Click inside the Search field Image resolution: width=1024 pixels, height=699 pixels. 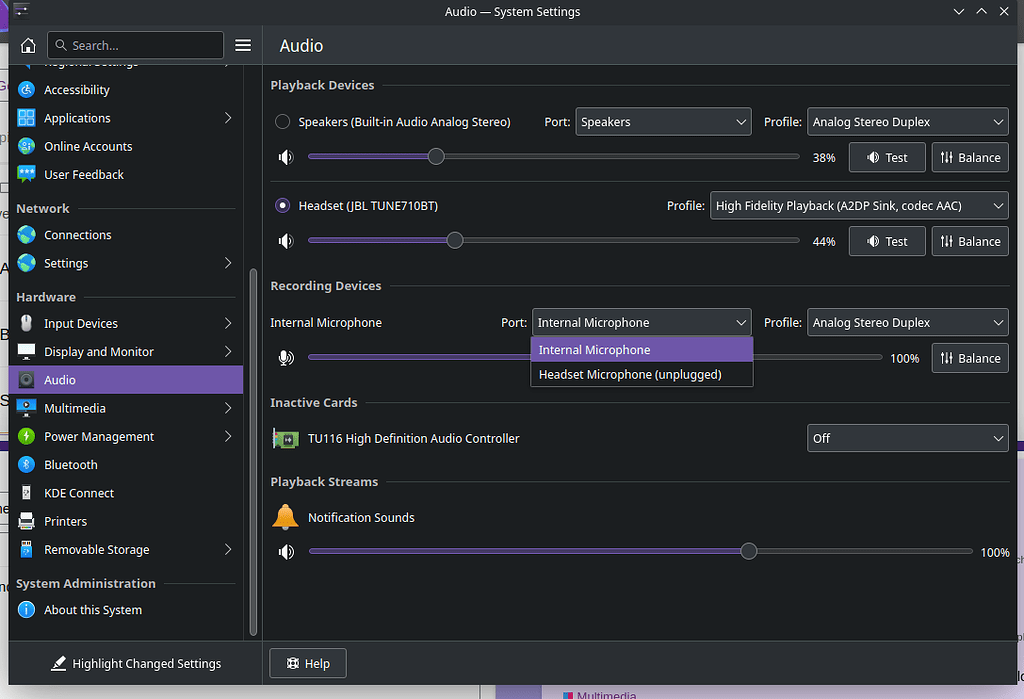point(135,45)
